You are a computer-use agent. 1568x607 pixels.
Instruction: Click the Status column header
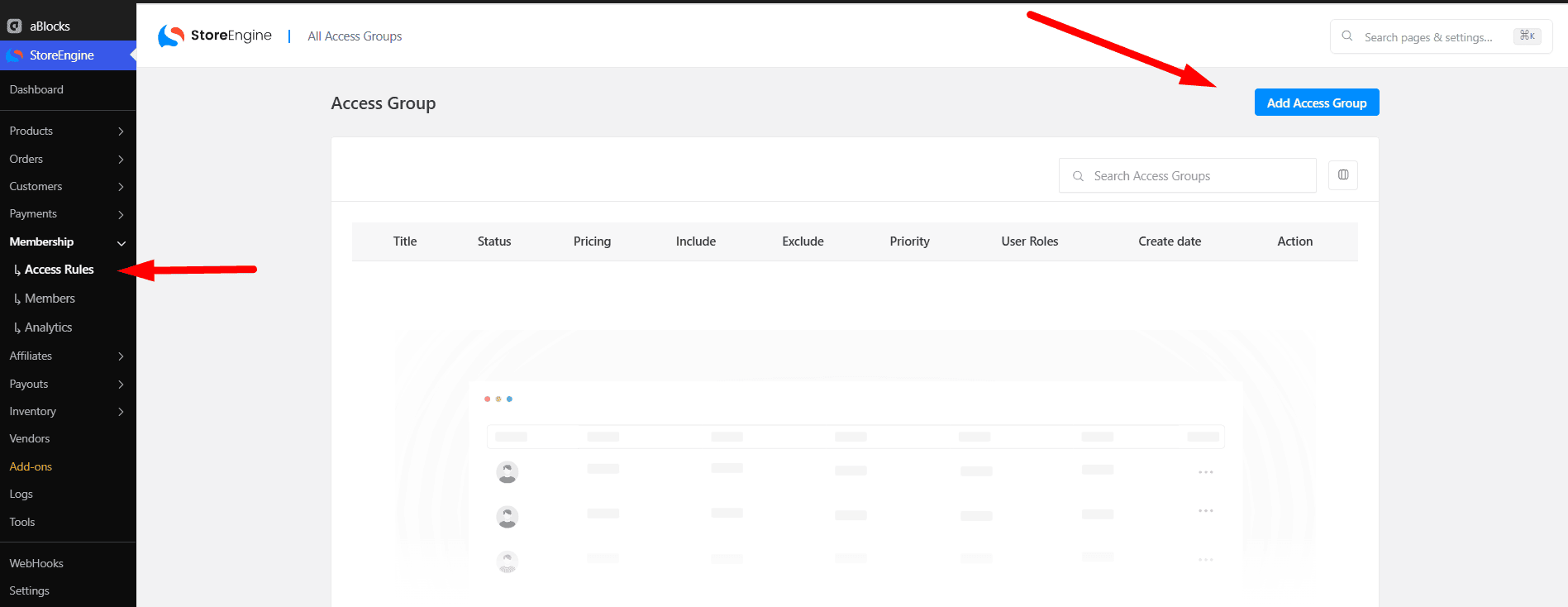point(494,241)
